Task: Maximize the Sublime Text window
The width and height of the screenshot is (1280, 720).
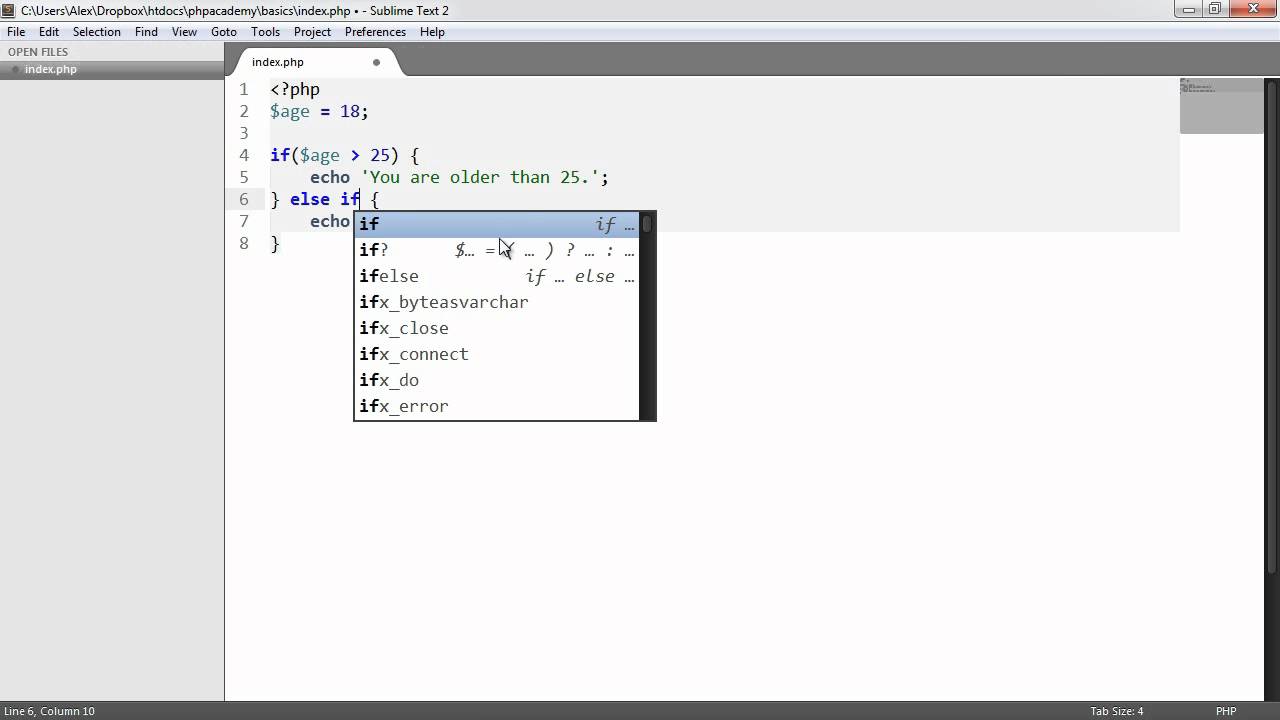Action: (x=1216, y=9)
